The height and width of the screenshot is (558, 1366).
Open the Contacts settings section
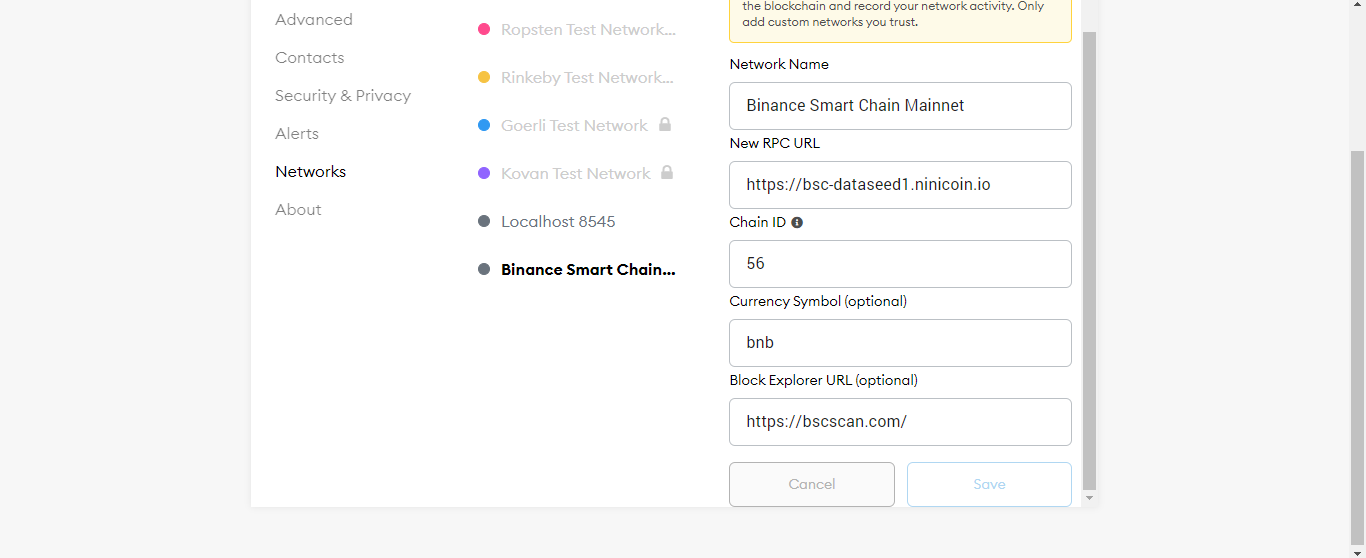click(x=310, y=58)
